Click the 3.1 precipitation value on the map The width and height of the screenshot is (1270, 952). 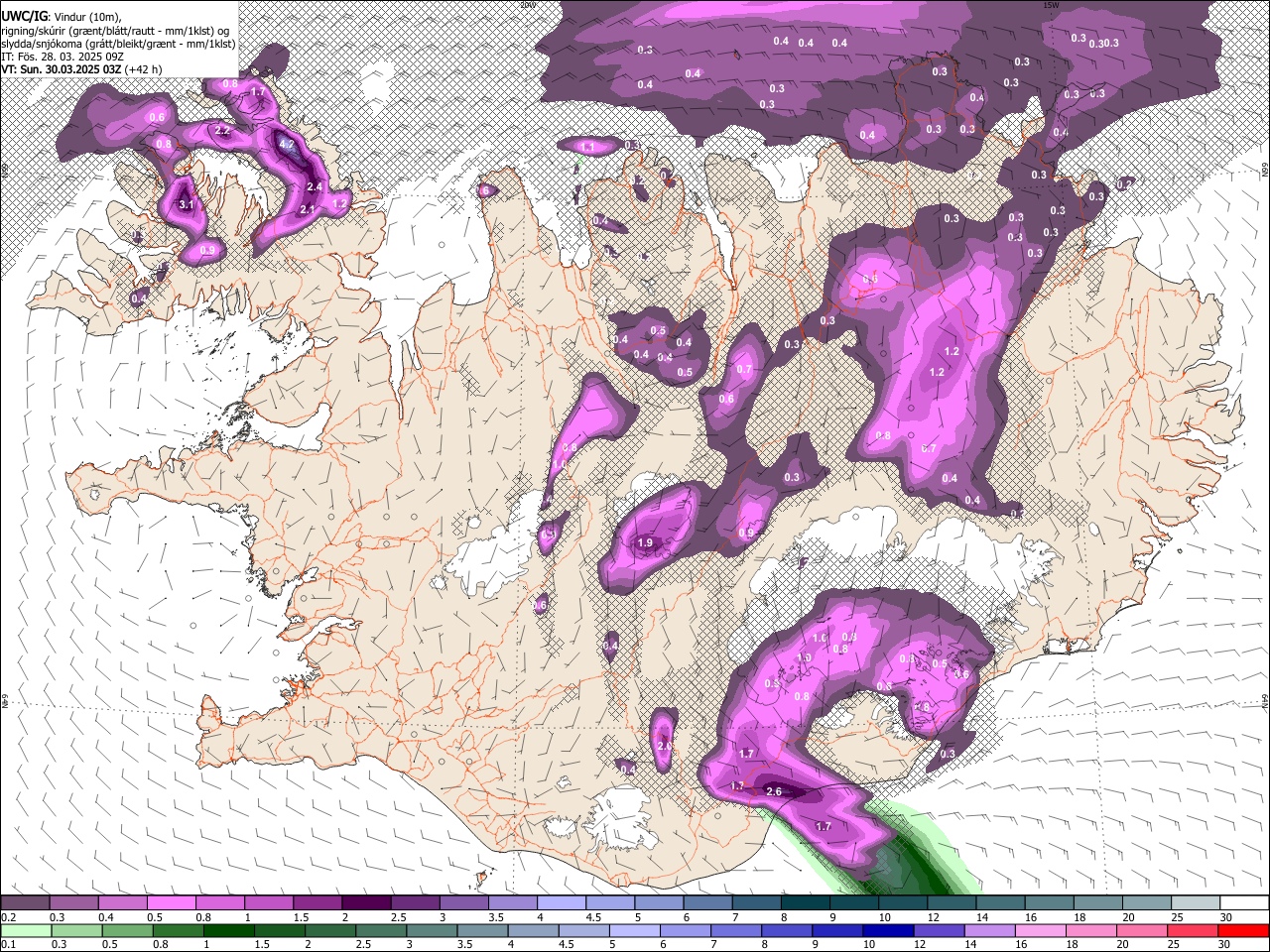pos(186,205)
